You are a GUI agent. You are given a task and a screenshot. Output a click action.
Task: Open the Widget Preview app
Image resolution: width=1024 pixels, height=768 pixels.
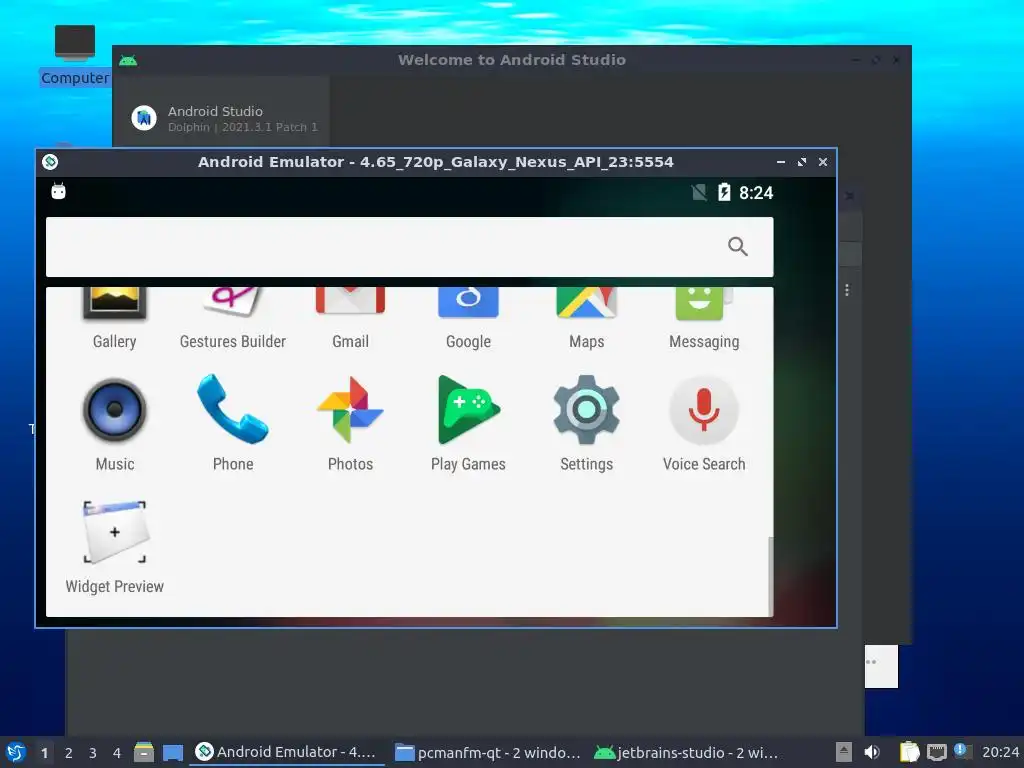click(x=114, y=547)
